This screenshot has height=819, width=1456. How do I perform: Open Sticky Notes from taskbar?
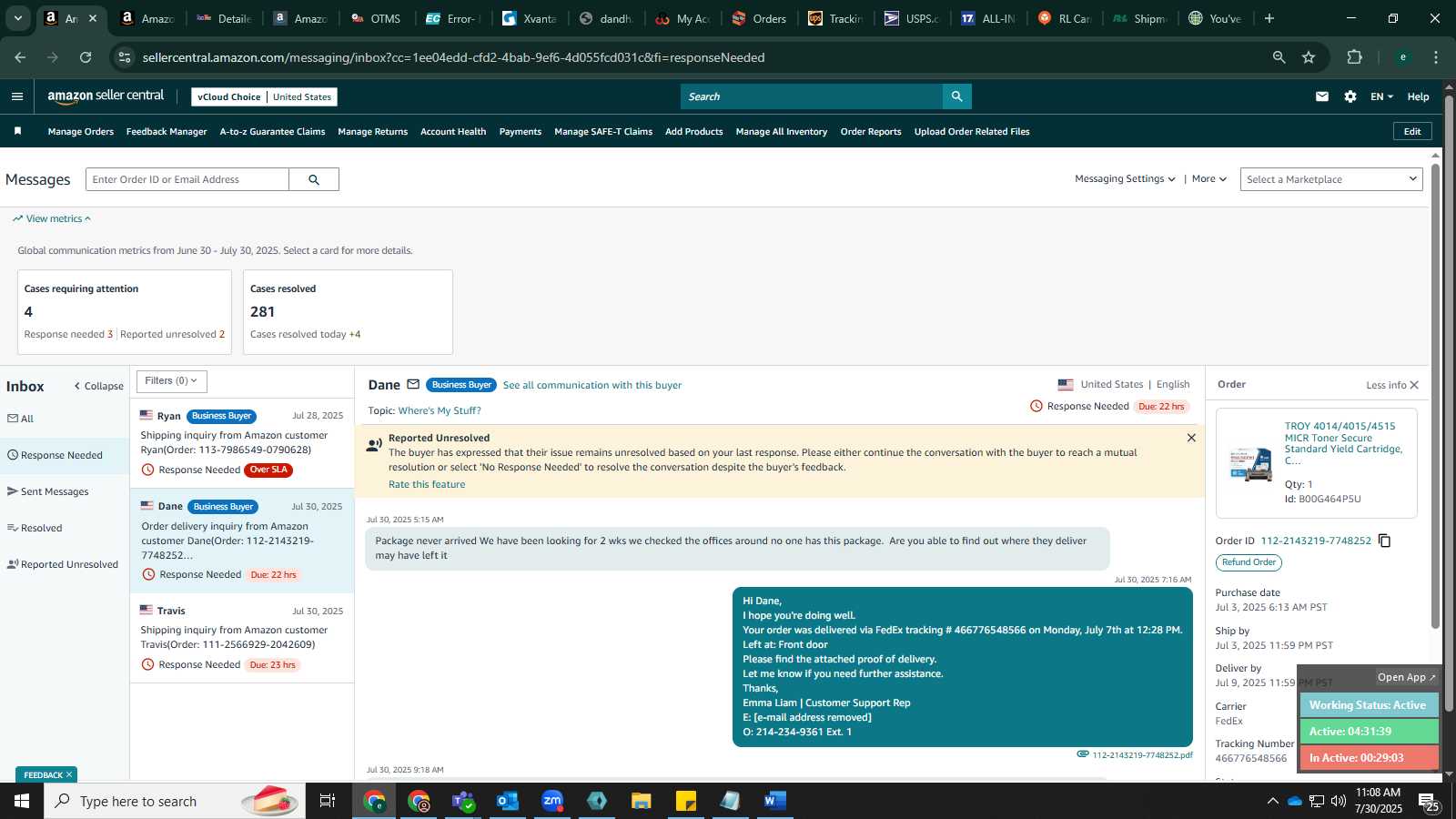(x=686, y=801)
